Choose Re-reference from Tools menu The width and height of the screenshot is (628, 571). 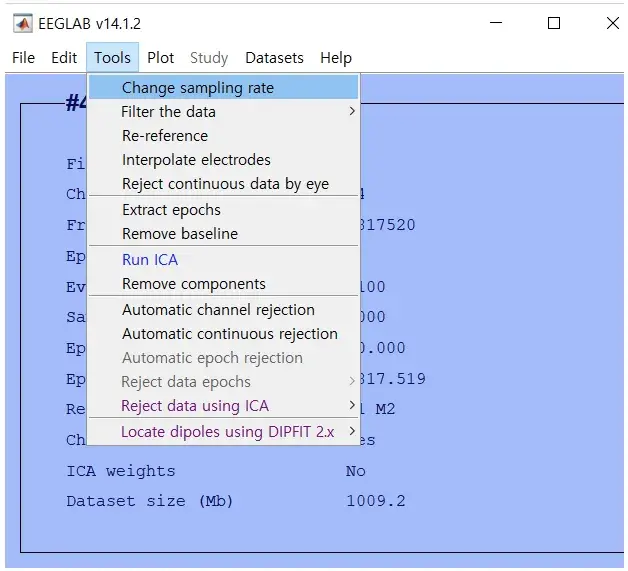tap(165, 136)
